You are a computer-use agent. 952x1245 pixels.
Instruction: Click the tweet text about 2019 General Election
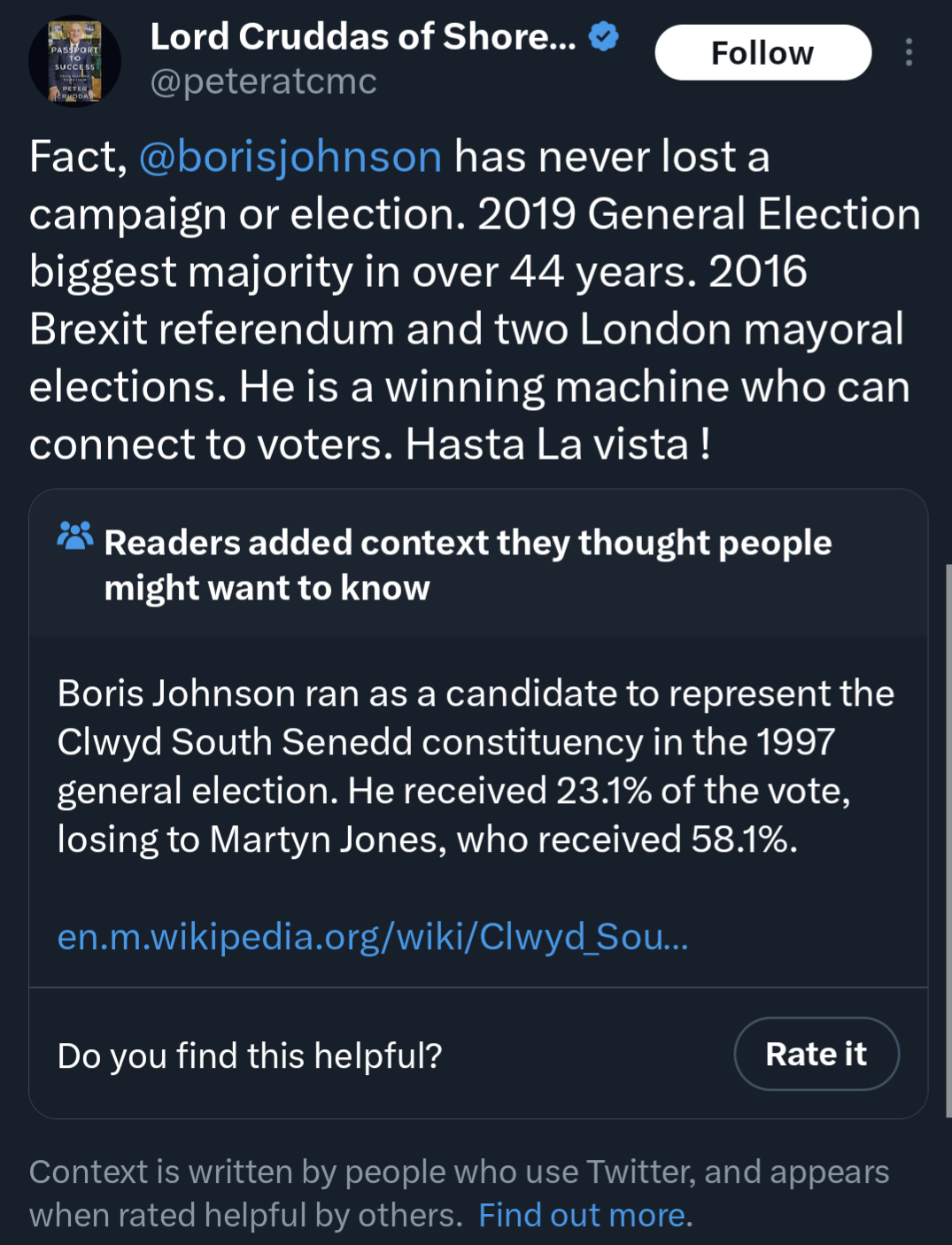[x=476, y=243]
